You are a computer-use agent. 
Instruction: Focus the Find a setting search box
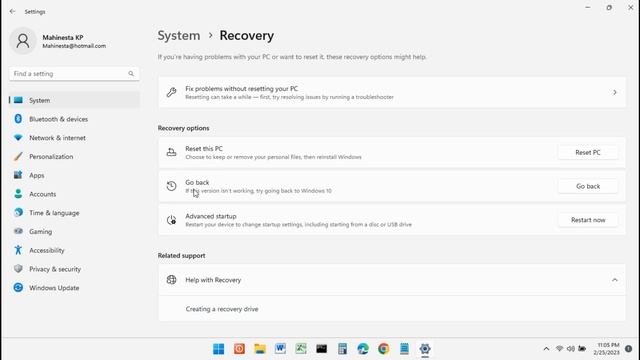click(x=74, y=73)
